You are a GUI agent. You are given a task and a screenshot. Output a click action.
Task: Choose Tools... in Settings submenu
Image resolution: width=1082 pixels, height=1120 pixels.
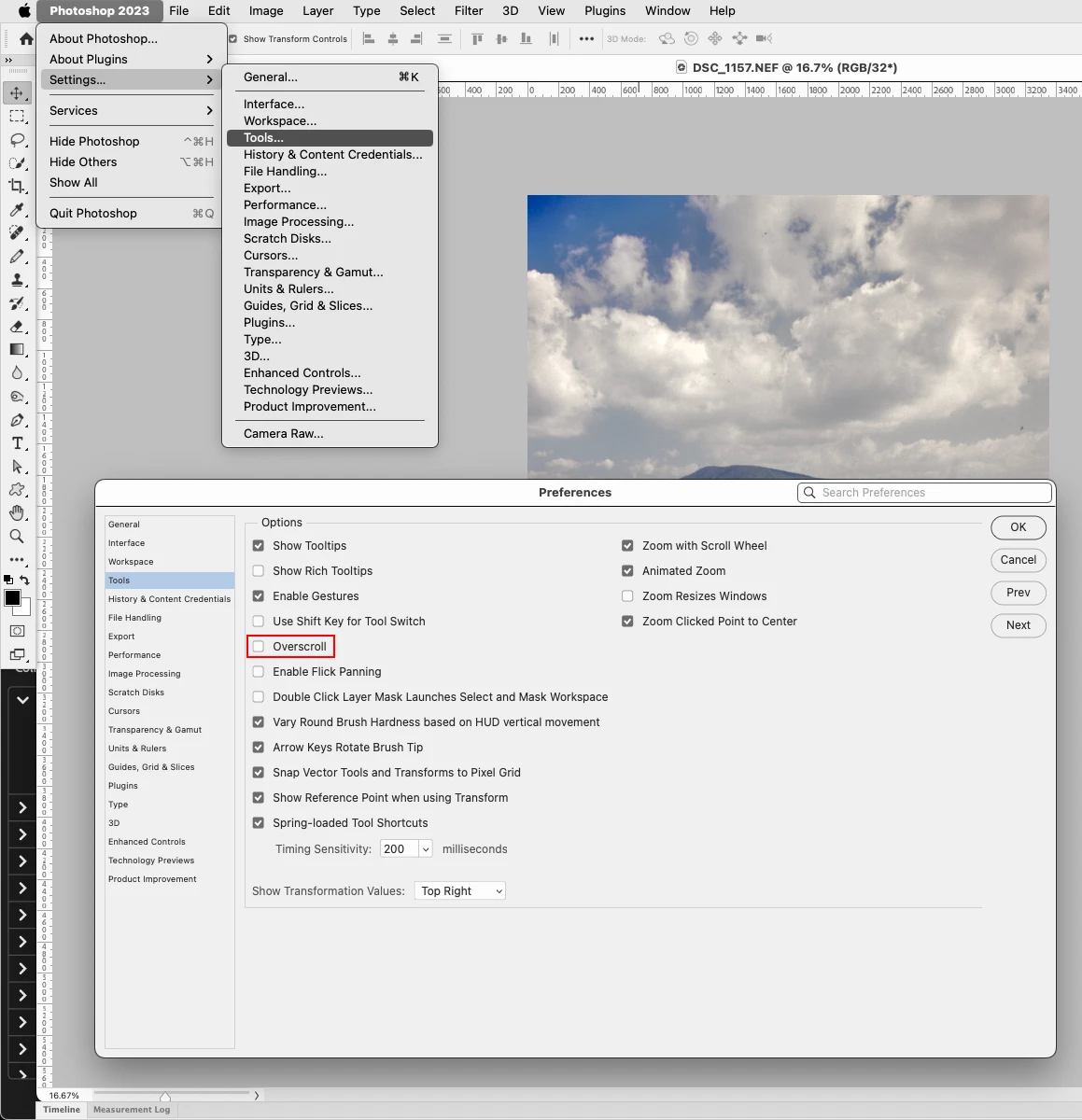point(330,137)
